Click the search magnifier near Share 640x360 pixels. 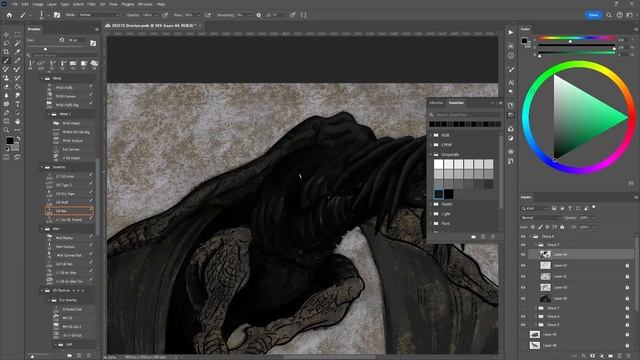point(609,15)
